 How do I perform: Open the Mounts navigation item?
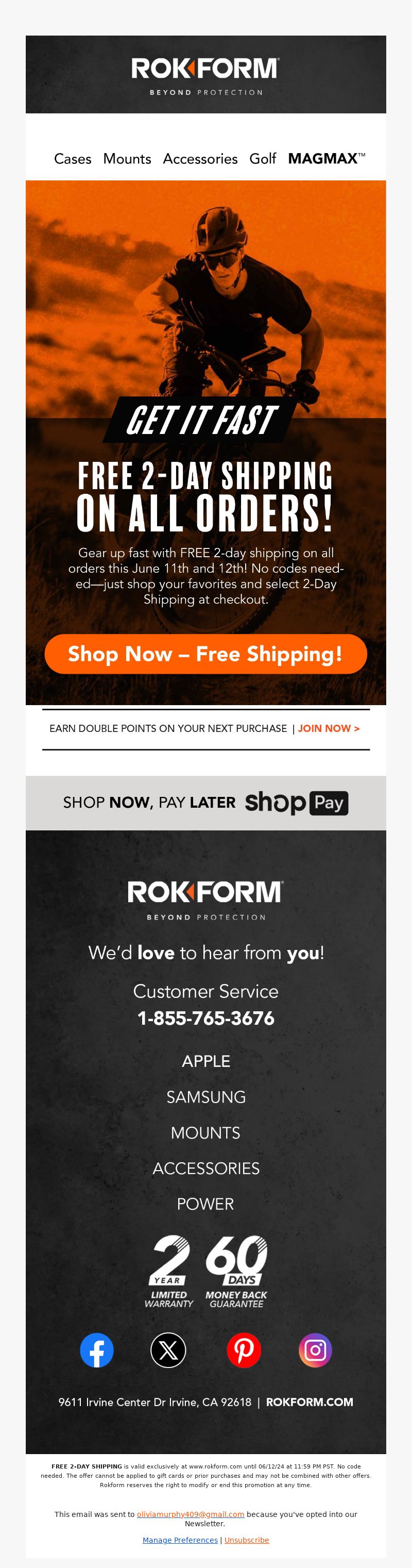127,159
